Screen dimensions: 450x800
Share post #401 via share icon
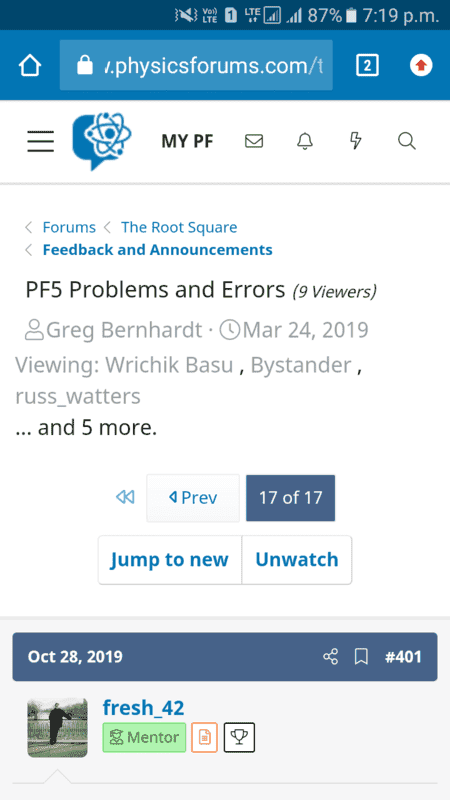point(331,657)
